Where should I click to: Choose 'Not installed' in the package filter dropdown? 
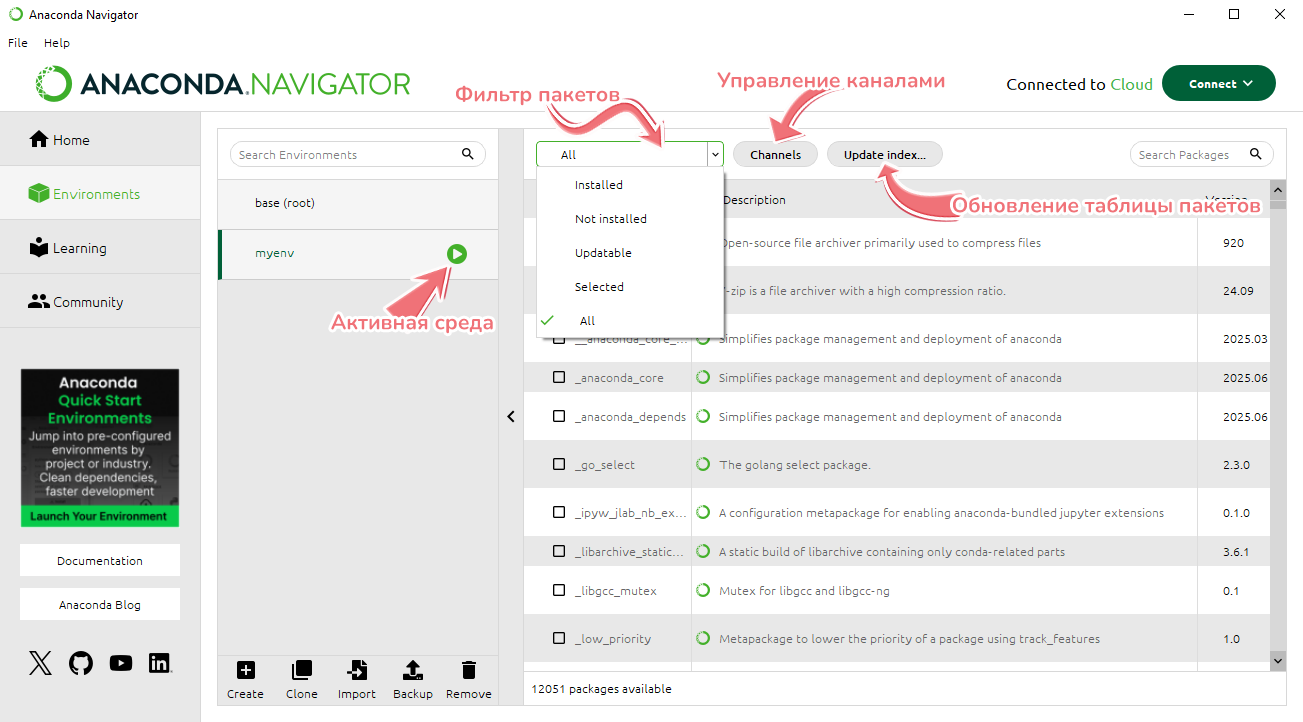point(610,219)
